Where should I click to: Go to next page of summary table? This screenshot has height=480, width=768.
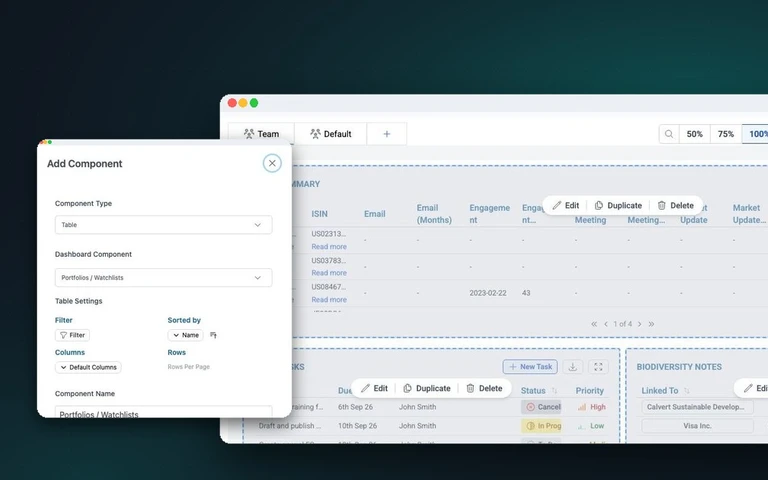(639, 324)
